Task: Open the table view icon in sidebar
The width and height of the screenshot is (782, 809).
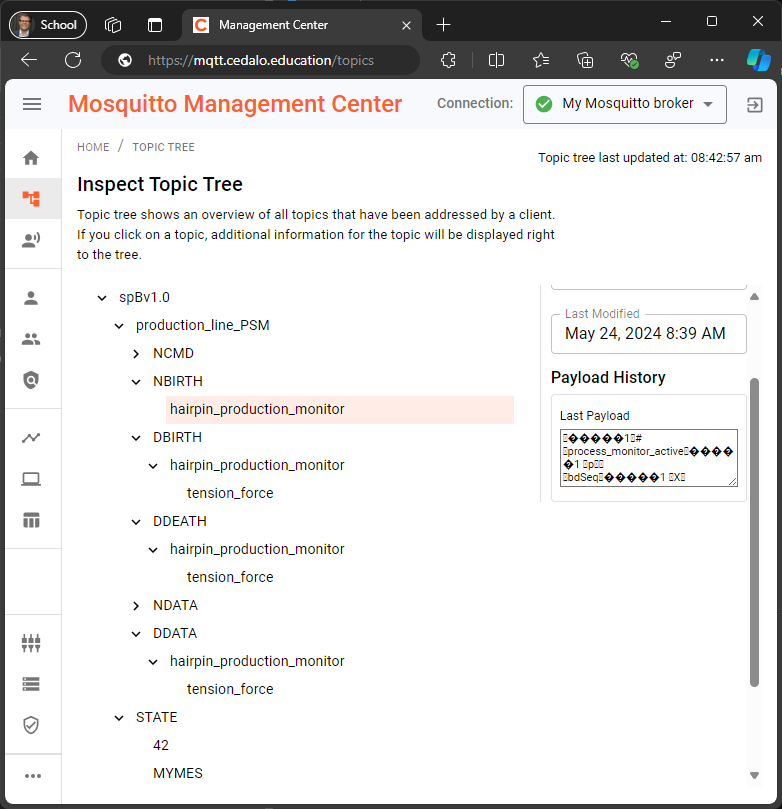Action: 31,520
